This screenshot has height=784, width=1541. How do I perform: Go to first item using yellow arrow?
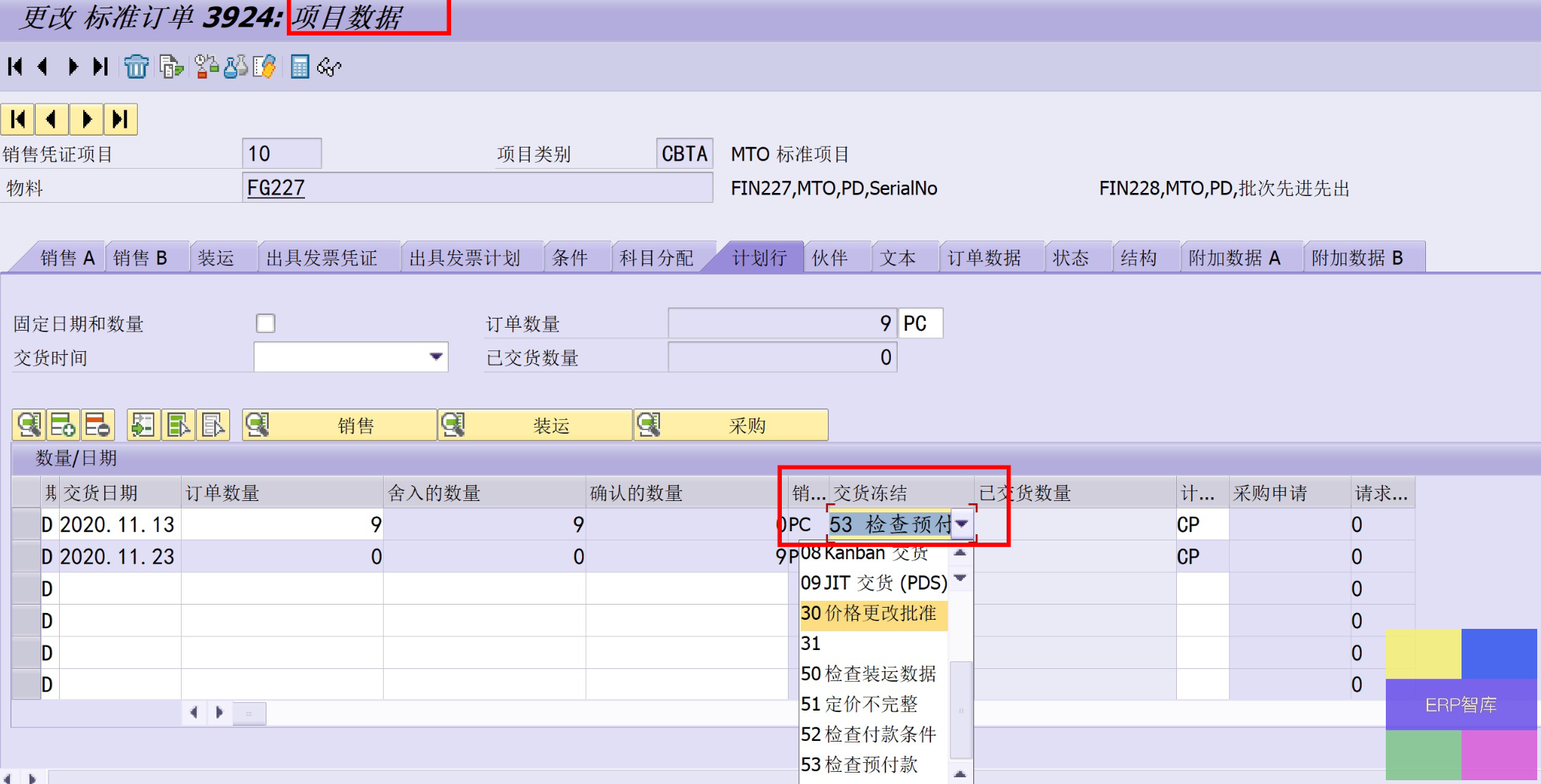click(18, 120)
